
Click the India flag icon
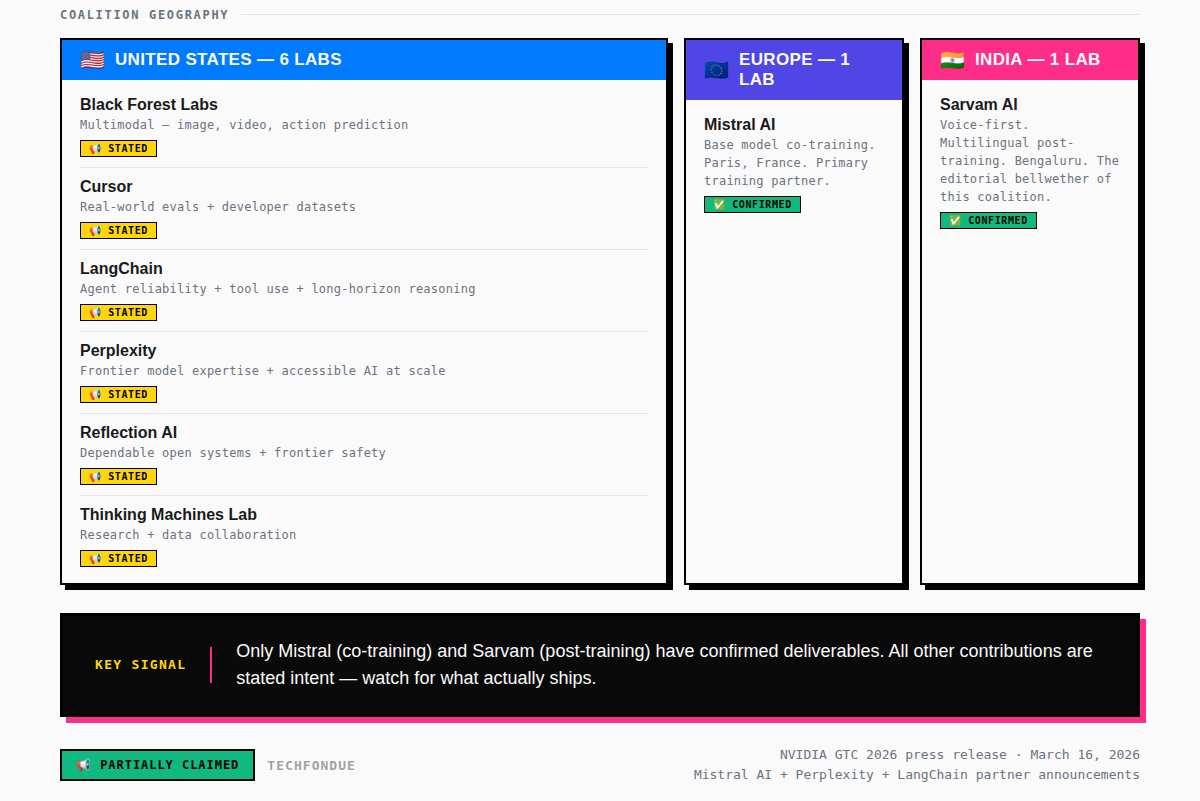click(x=952, y=60)
